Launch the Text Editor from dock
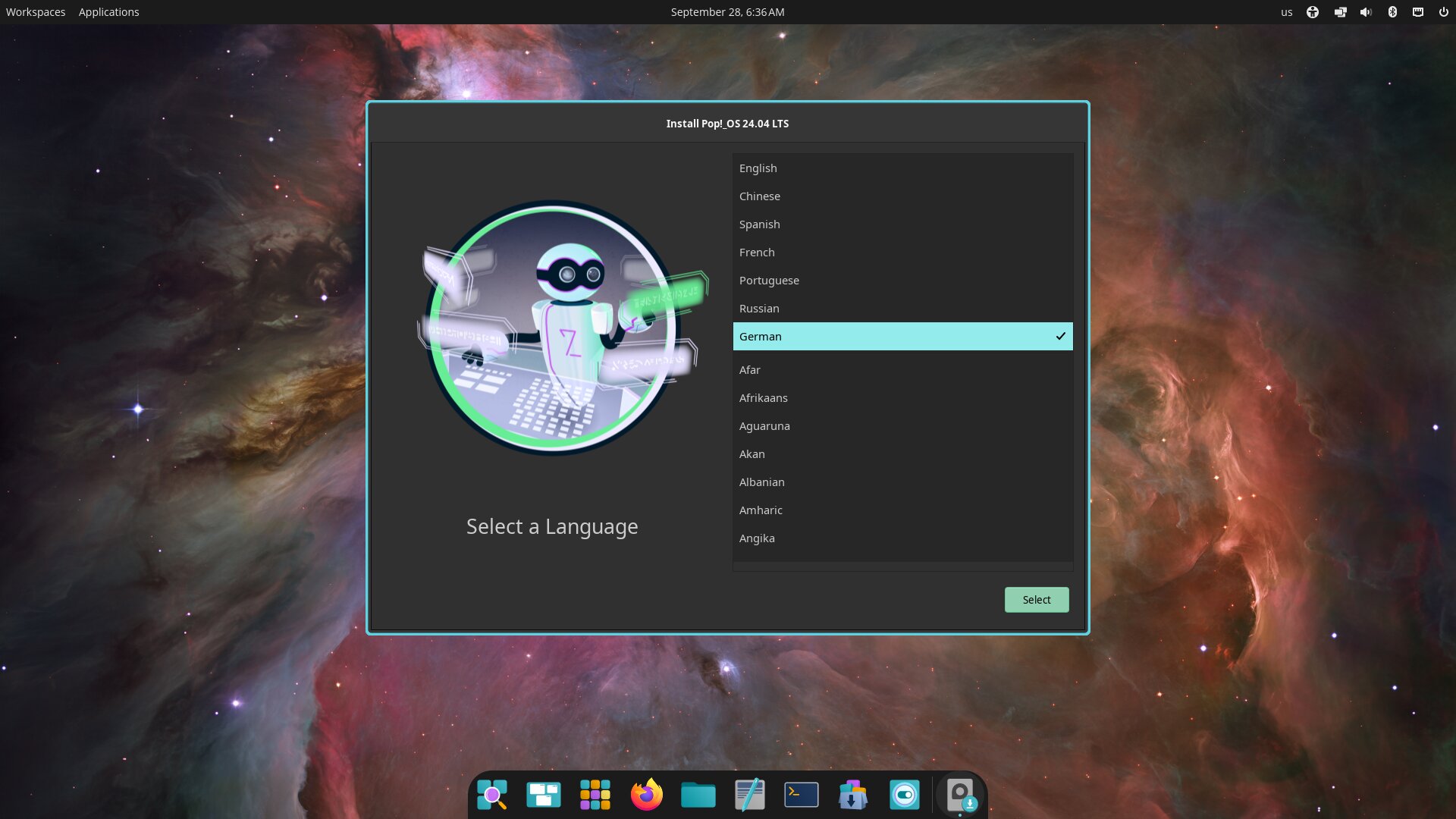The width and height of the screenshot is (1456, 819). [x=750, y=795]
